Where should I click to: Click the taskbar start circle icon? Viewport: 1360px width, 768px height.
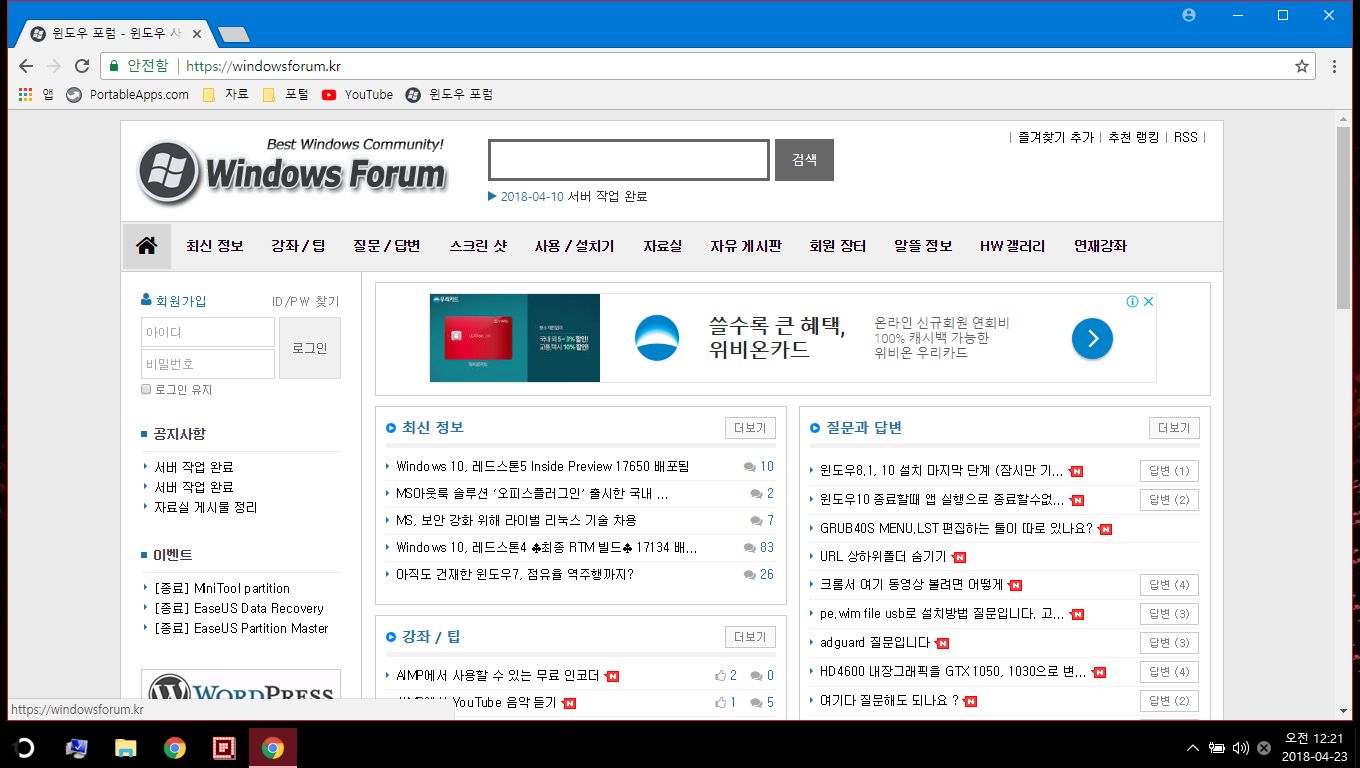24,748
